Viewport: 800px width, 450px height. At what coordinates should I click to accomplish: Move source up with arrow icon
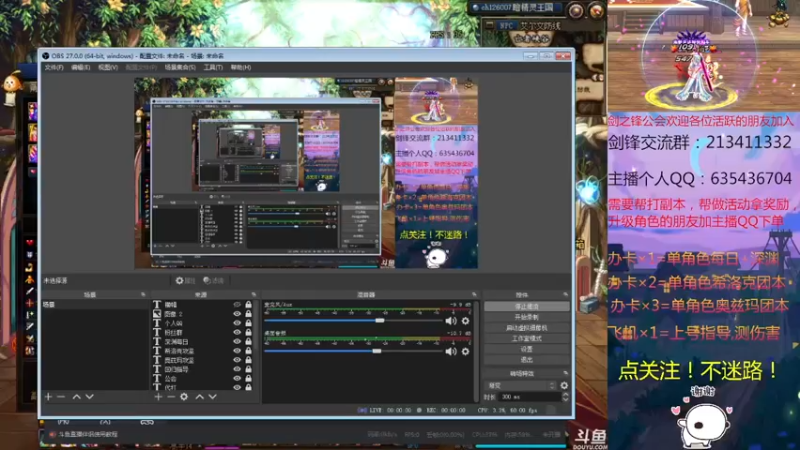199,396
